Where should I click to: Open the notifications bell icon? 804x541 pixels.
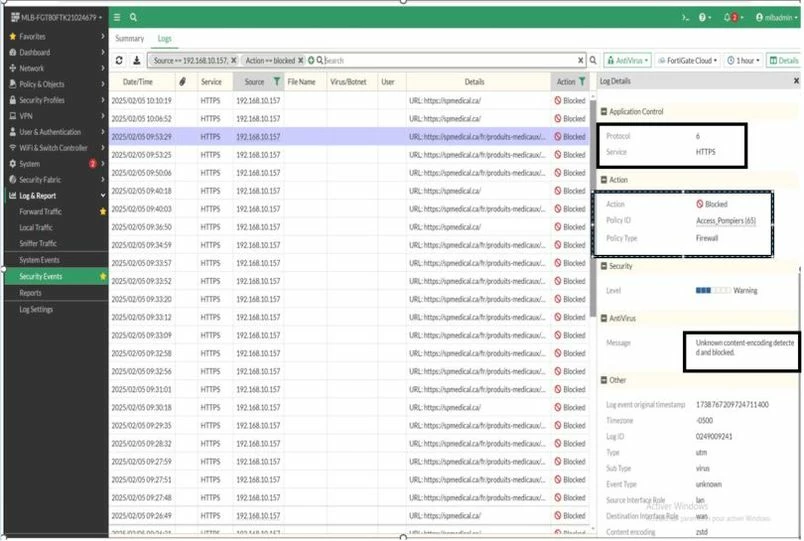point(727,17)
